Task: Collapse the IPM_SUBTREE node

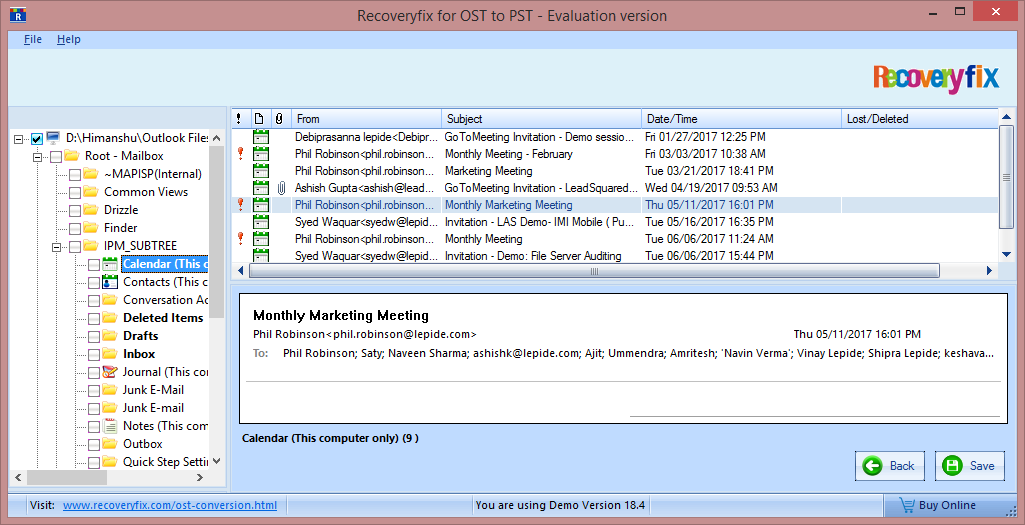Action: pyautogui.click(x=56, y=246)
